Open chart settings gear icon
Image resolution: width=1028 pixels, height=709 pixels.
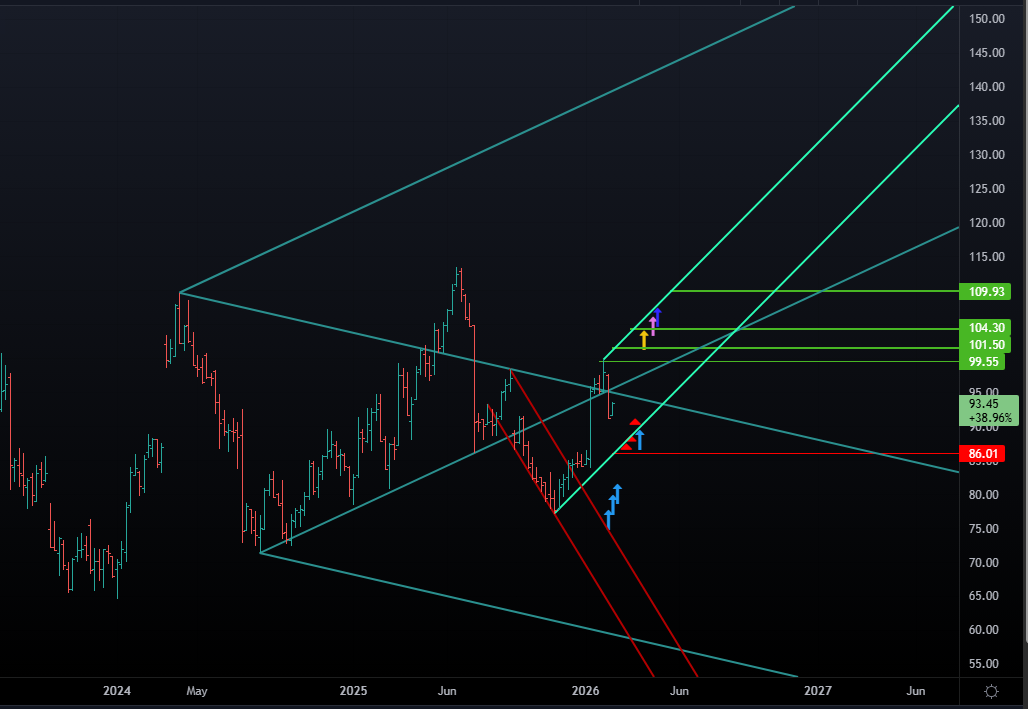(991, 691)
